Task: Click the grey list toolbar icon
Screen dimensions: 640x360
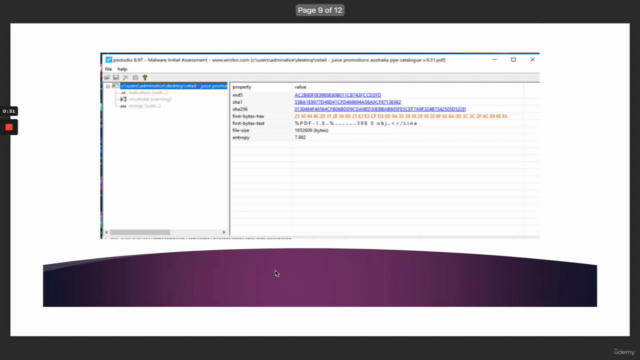Action: pos(135,78)
